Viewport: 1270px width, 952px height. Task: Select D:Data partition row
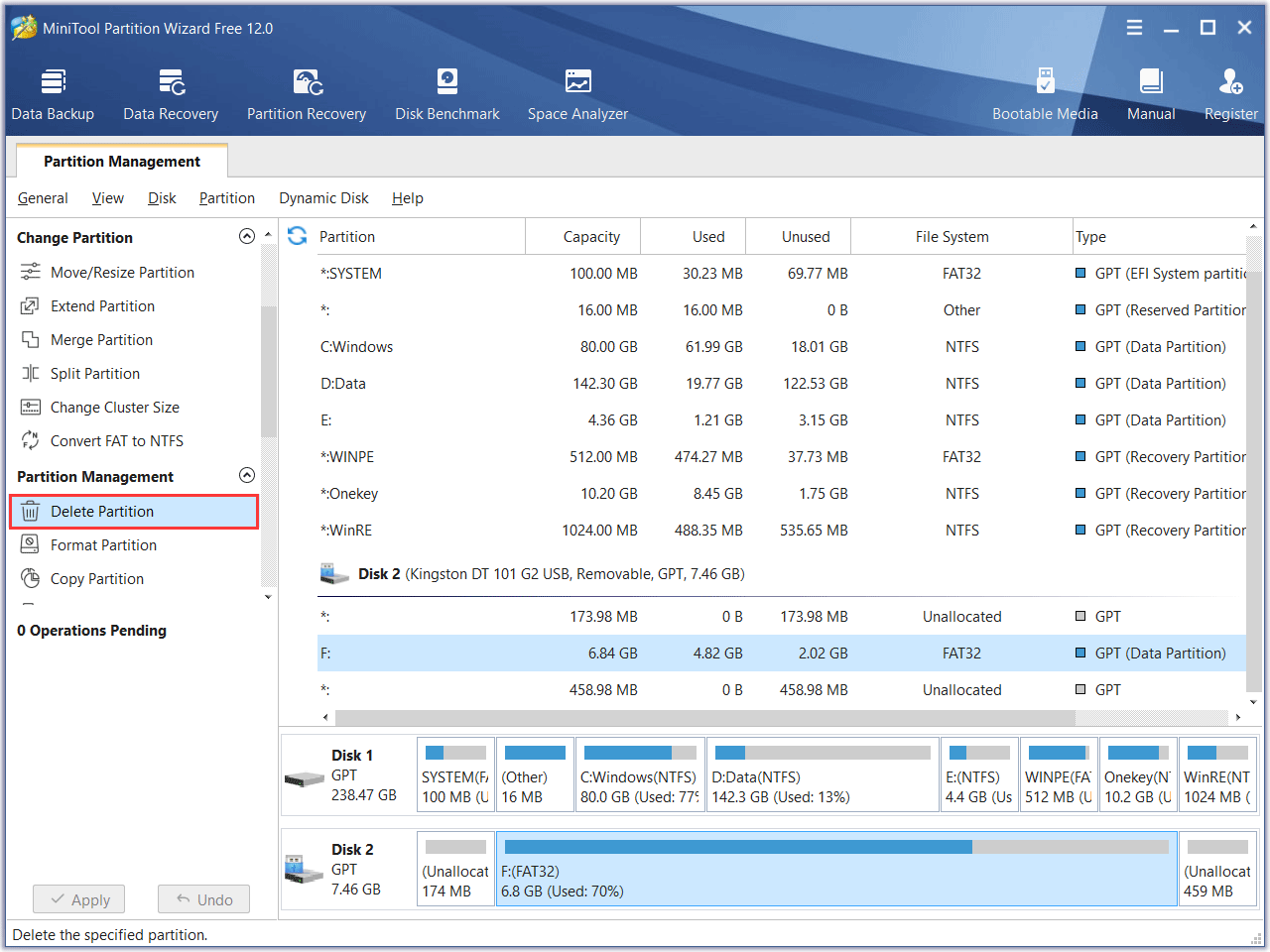tap(782, 384)
